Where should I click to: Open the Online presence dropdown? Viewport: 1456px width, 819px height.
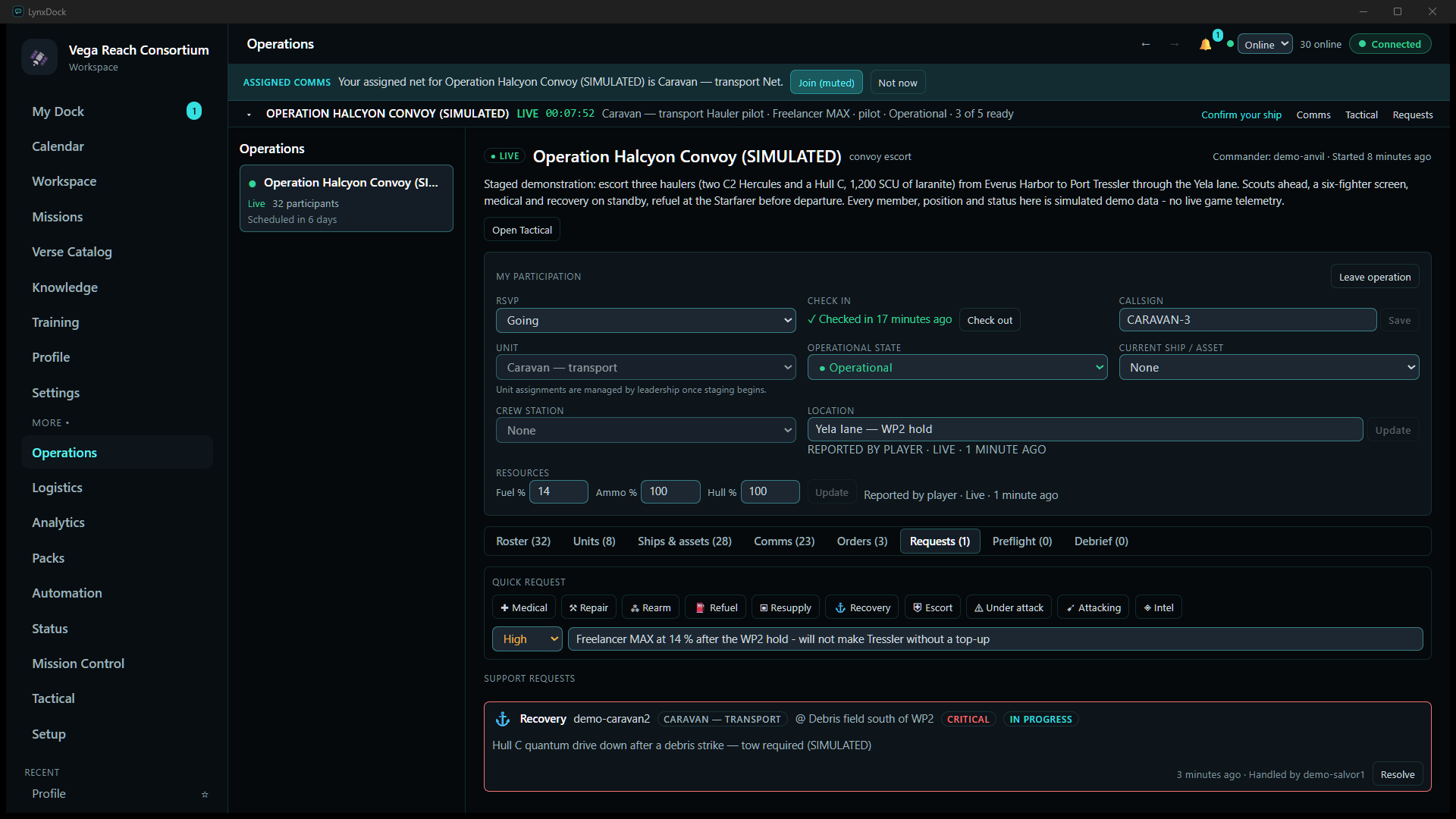pos(1265,45)
